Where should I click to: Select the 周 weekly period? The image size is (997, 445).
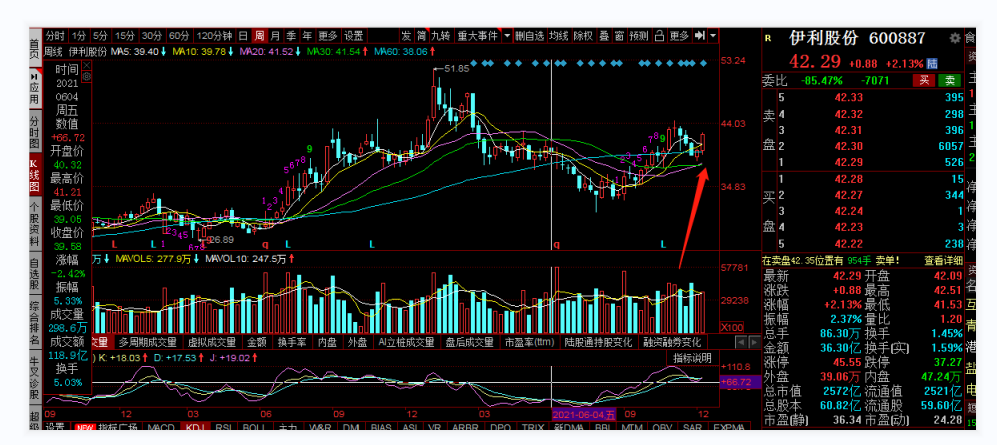[259, 36]
